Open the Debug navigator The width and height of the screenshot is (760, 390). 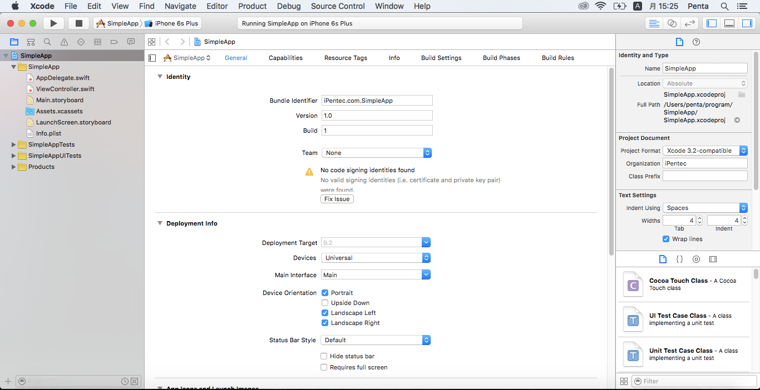97,42
